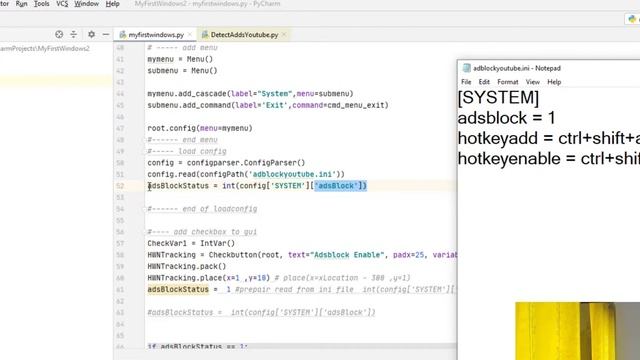Click the fold marker beside the end menu comment
640x360 pixels.
pyautogui.click(x=145, y=140)
